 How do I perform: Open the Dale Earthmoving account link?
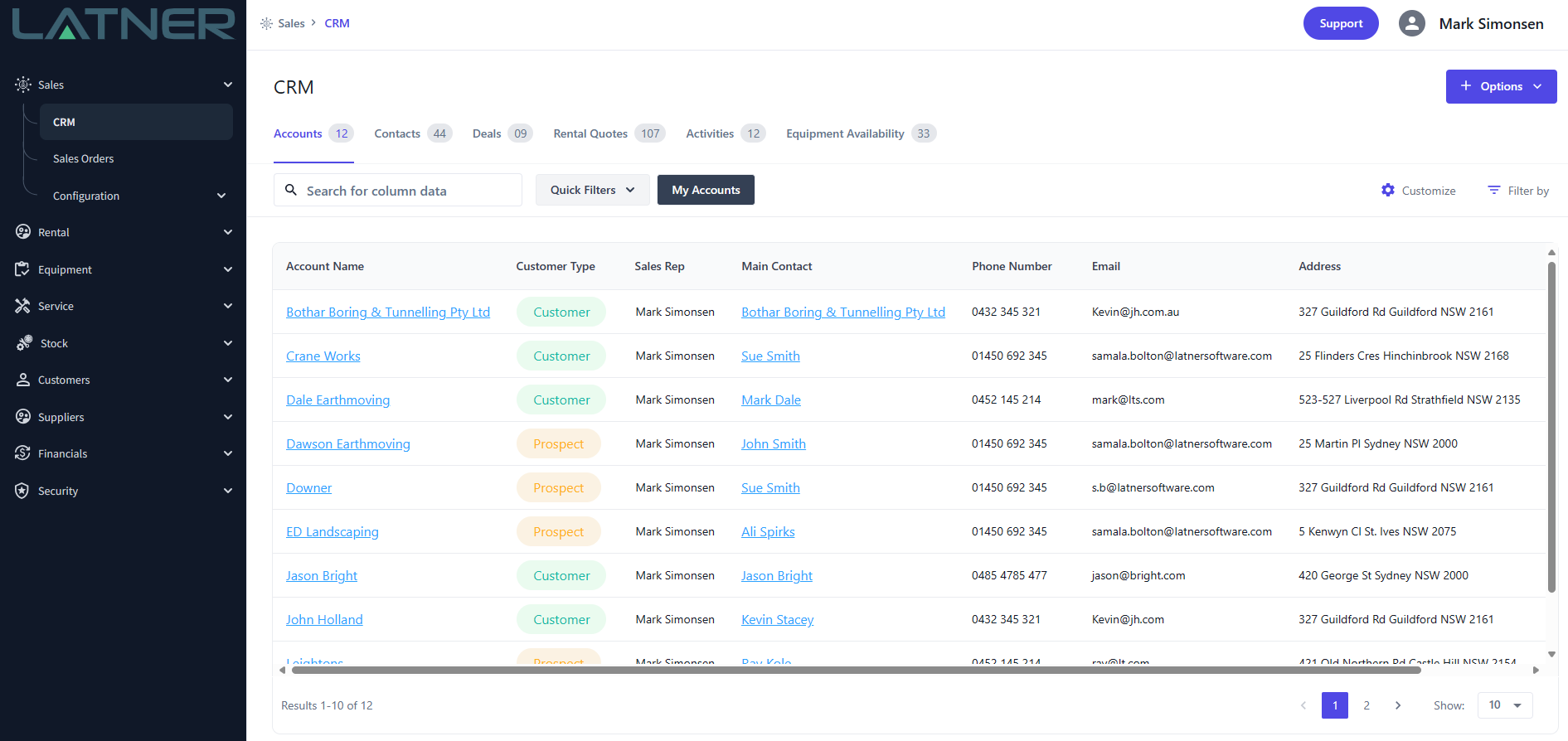(337, 400)
